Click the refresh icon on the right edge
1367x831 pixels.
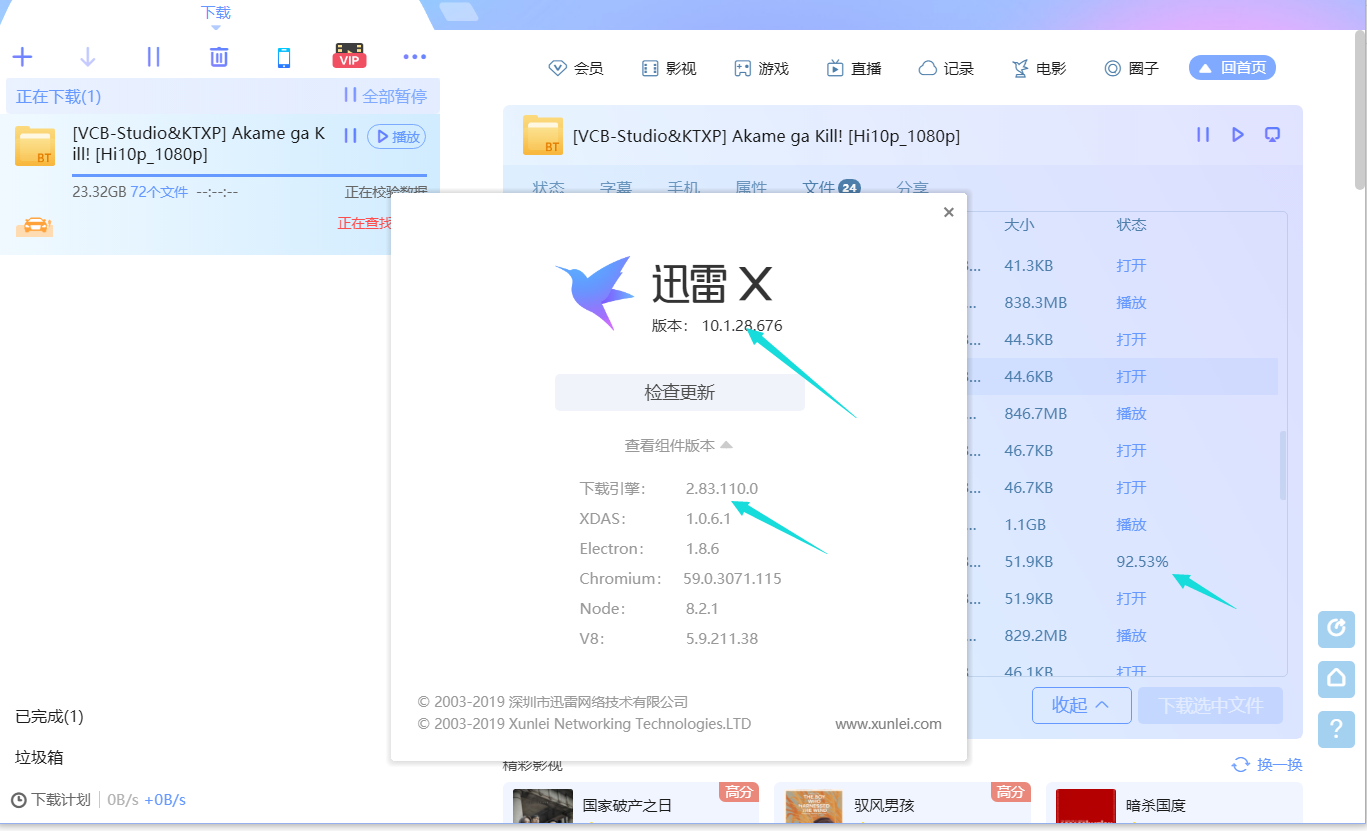[x=1336, y=629]
